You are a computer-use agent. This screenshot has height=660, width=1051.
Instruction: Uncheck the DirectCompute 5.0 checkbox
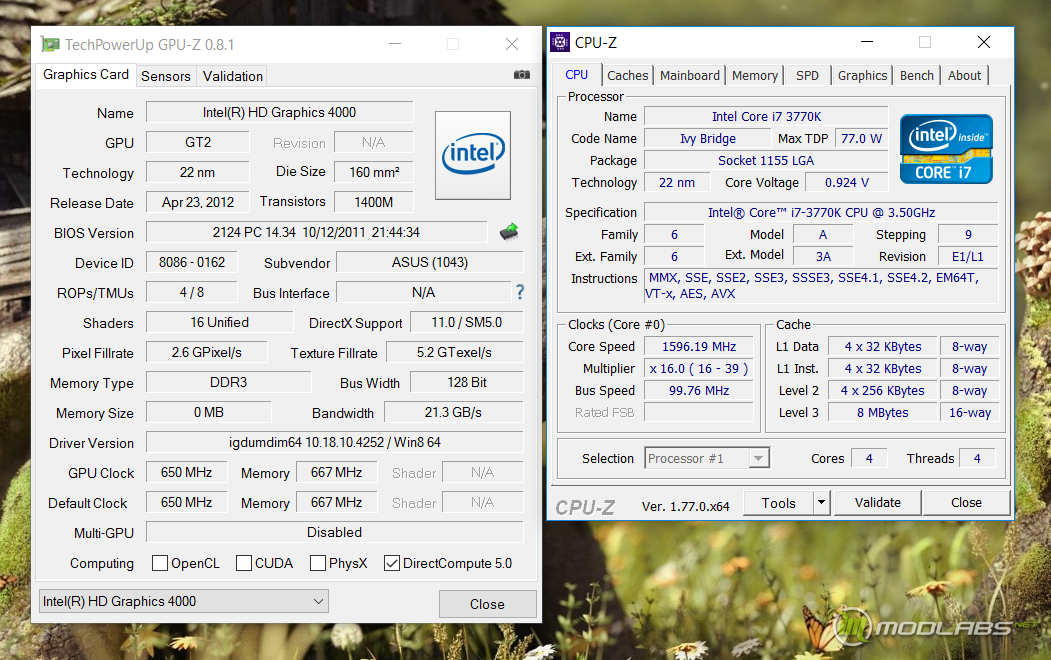tap(392, 563)
